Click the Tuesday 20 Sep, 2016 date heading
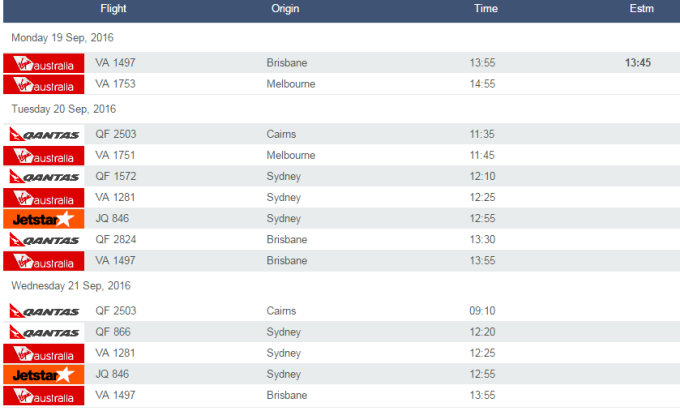The width and height of the screenshot is (680, 411). coord(62,108)
